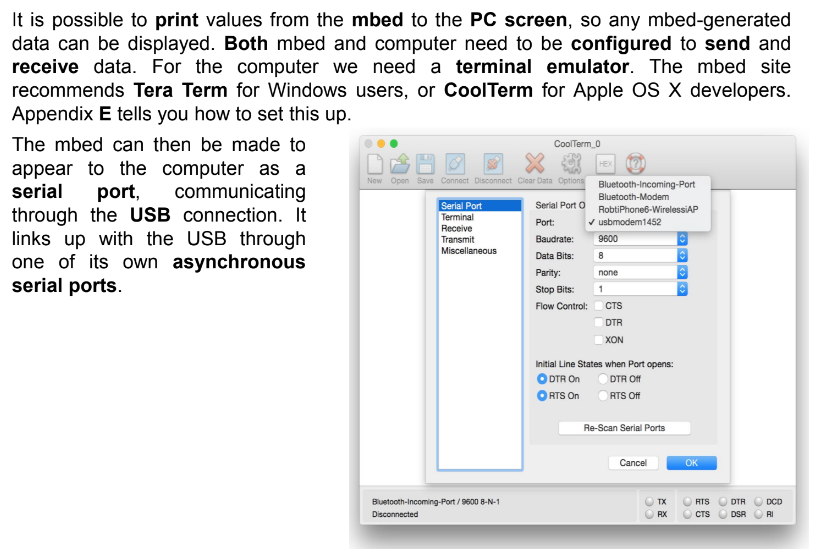Confirm settings with the OK button
The image size is (827, 551).
(x=691, y=463)
